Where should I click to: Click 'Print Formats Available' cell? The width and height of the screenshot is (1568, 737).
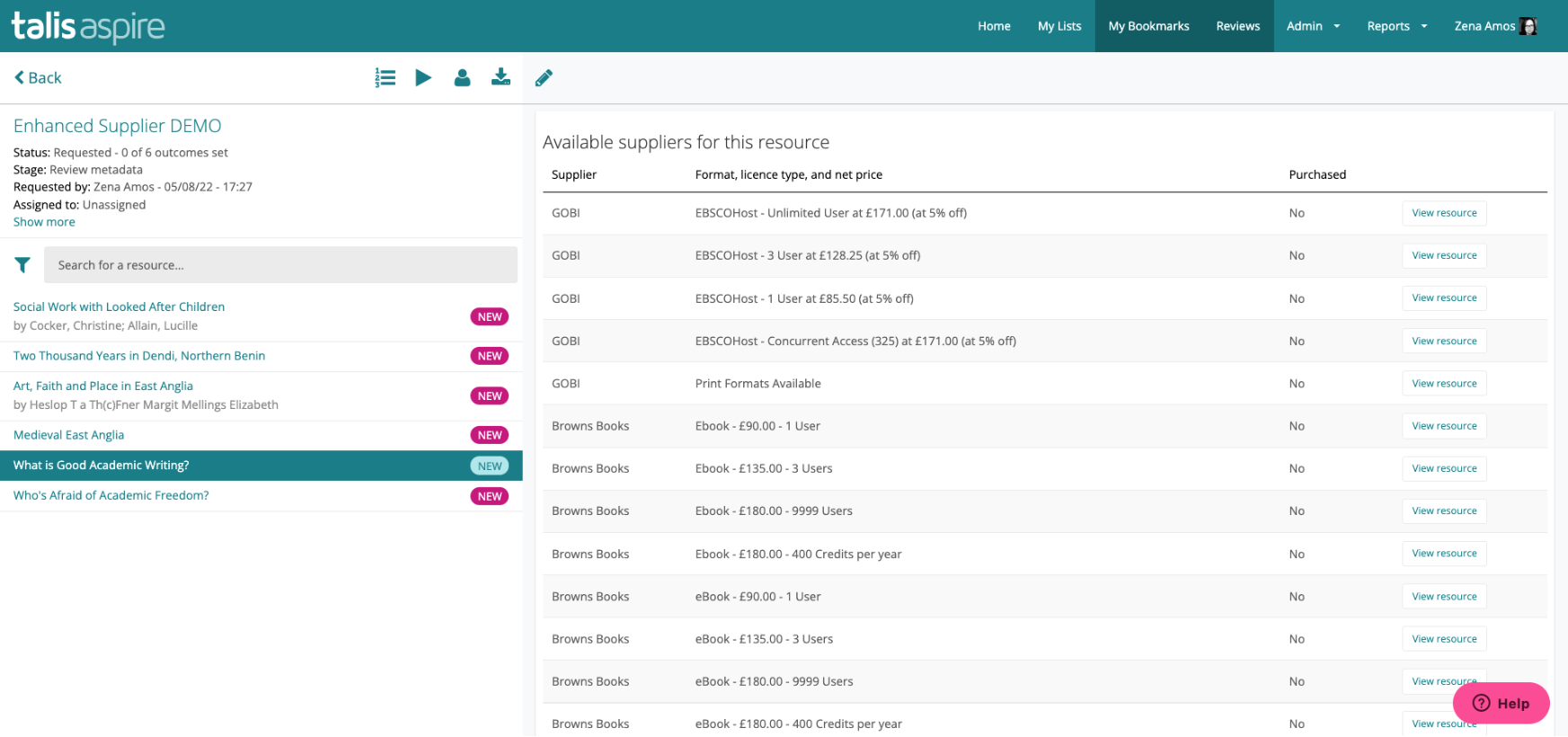[757, 383]
